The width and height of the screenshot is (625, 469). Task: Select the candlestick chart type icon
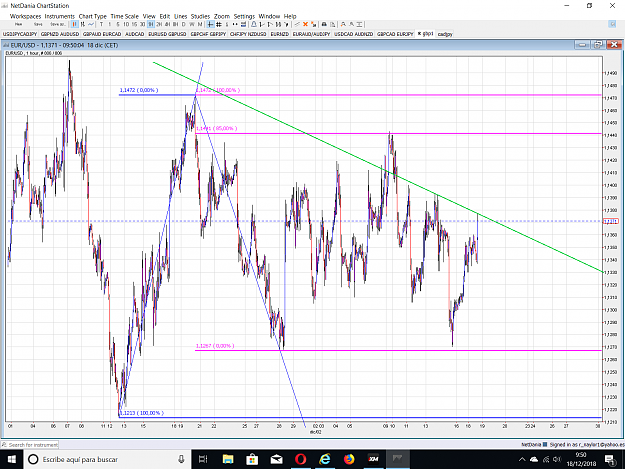74,24
